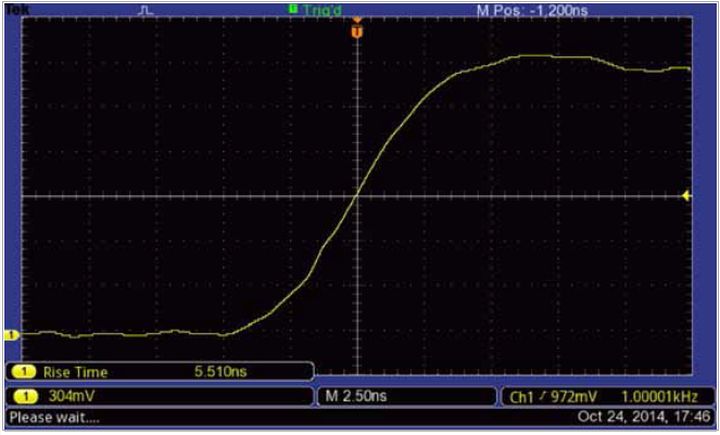Screen dimensions: 720x435
Task: Click the Oct 24, 2014 date display
Action: click(x=643, y=417)
